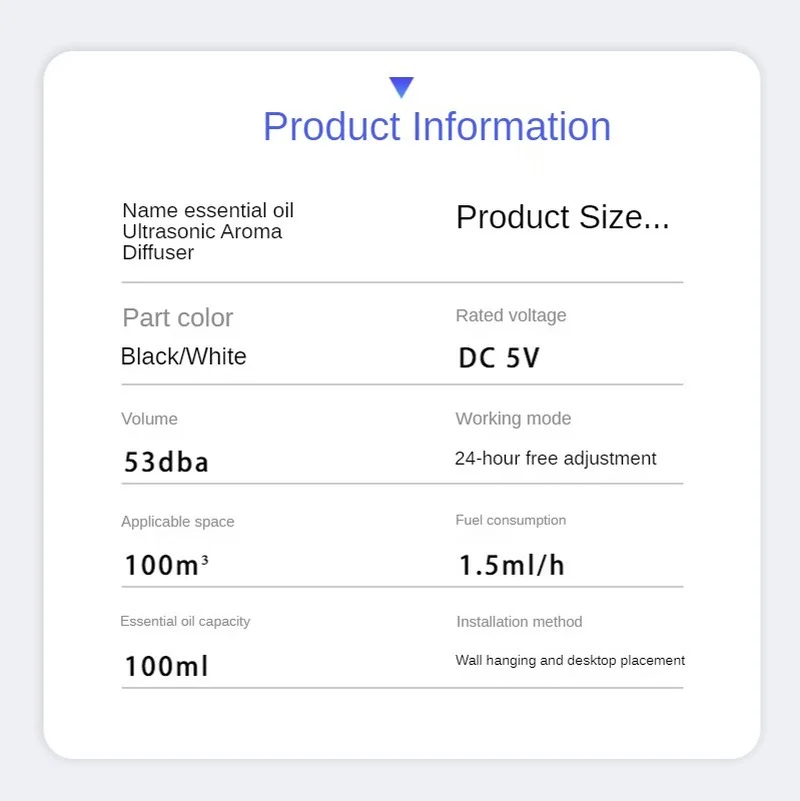Image resolution: width=800 pixels, height=801 pixels.
Task: Click the Volume label
Action: coord(149,419)
